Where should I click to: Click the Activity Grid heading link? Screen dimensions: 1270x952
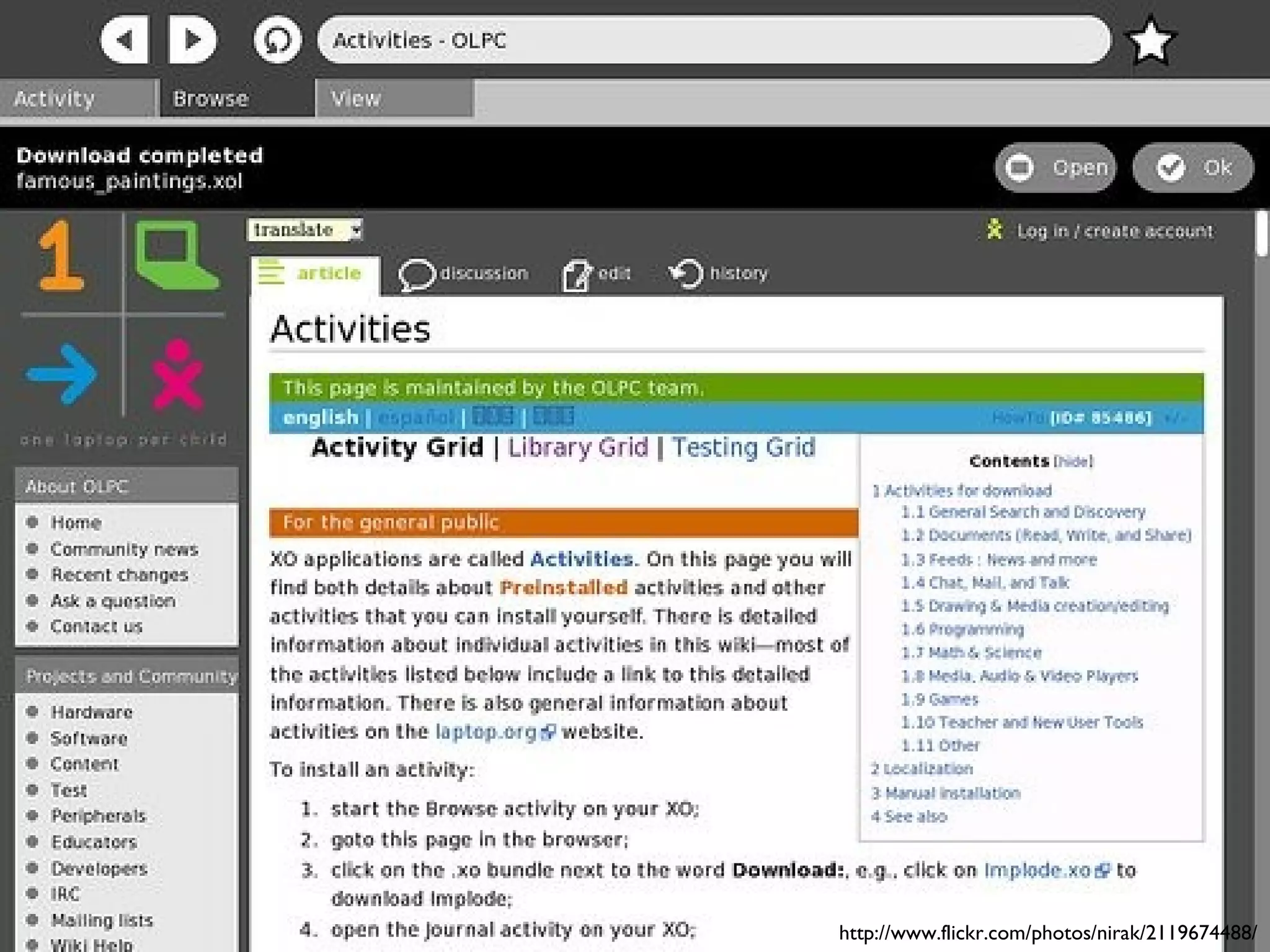coord(397,447)
